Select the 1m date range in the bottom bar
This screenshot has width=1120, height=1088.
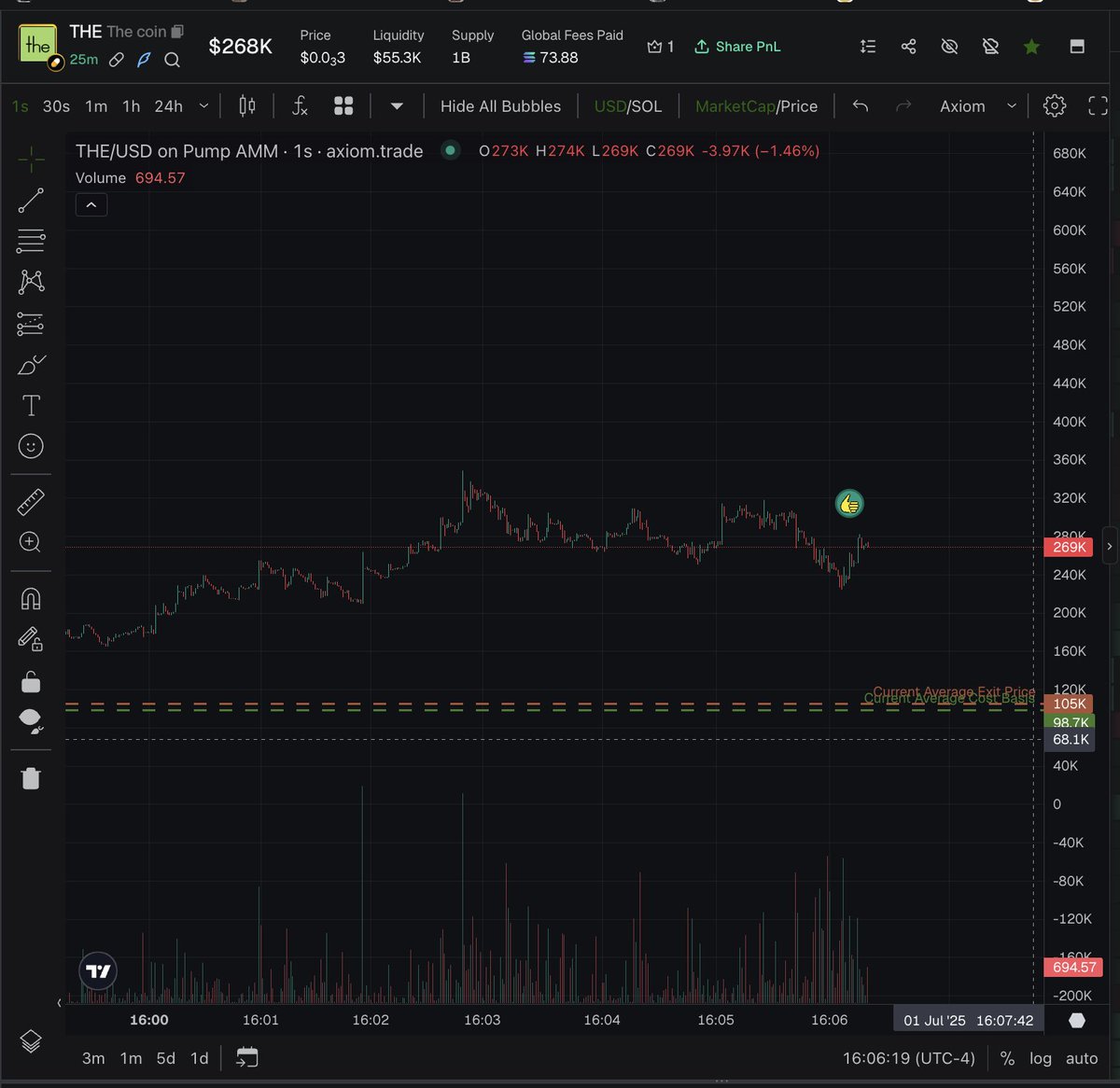[131, 1058]
